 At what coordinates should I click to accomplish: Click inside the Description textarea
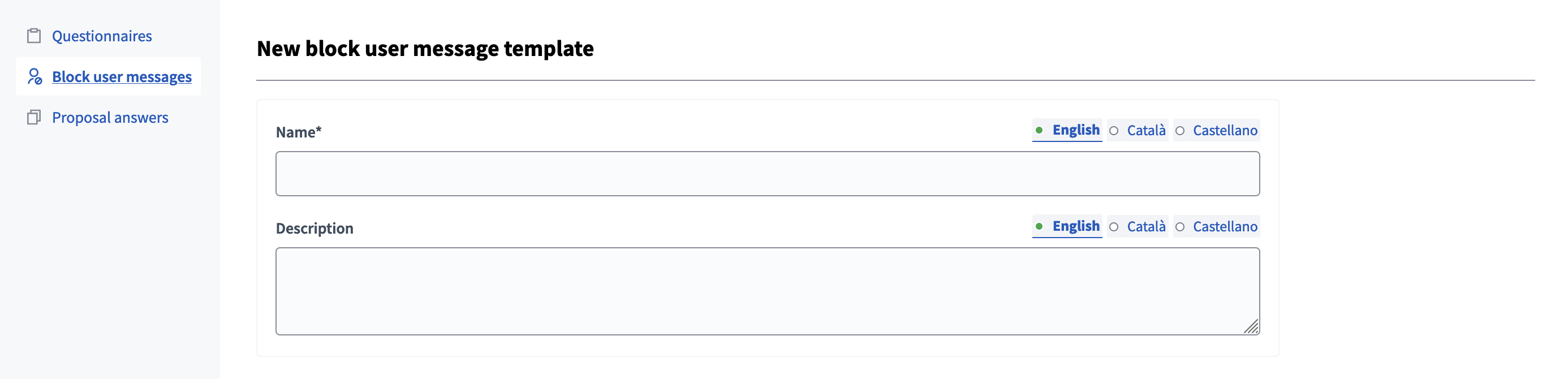(767, 290)
